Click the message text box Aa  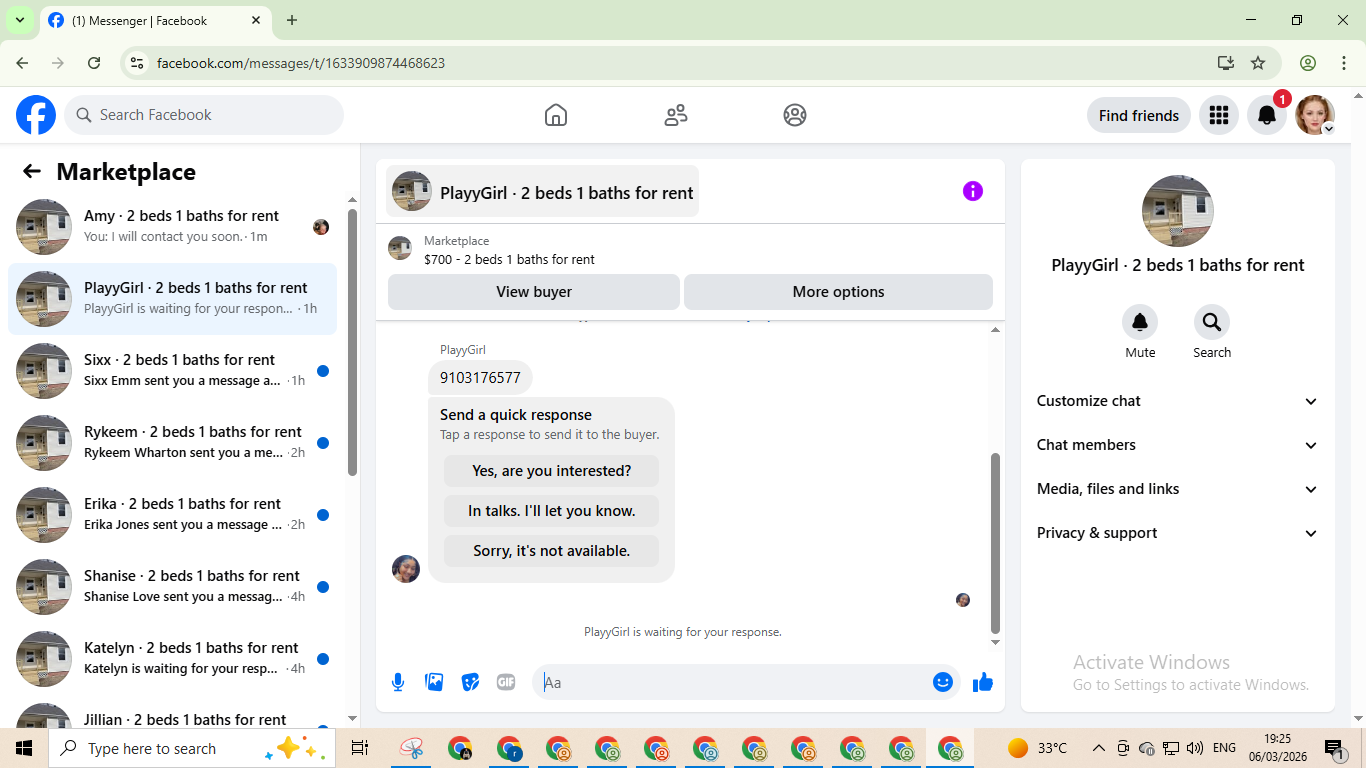[734, 682]
